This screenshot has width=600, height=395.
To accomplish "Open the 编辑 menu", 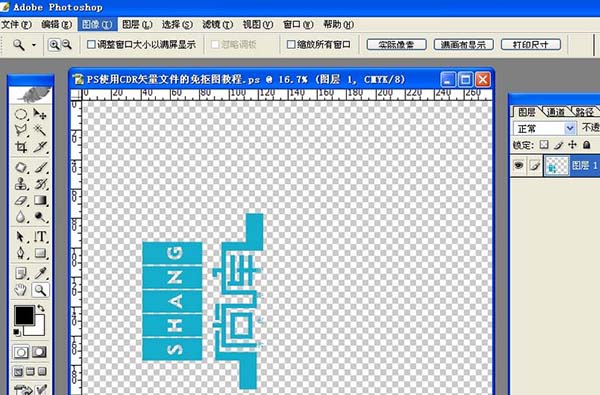I will click(x=56, y=24).
